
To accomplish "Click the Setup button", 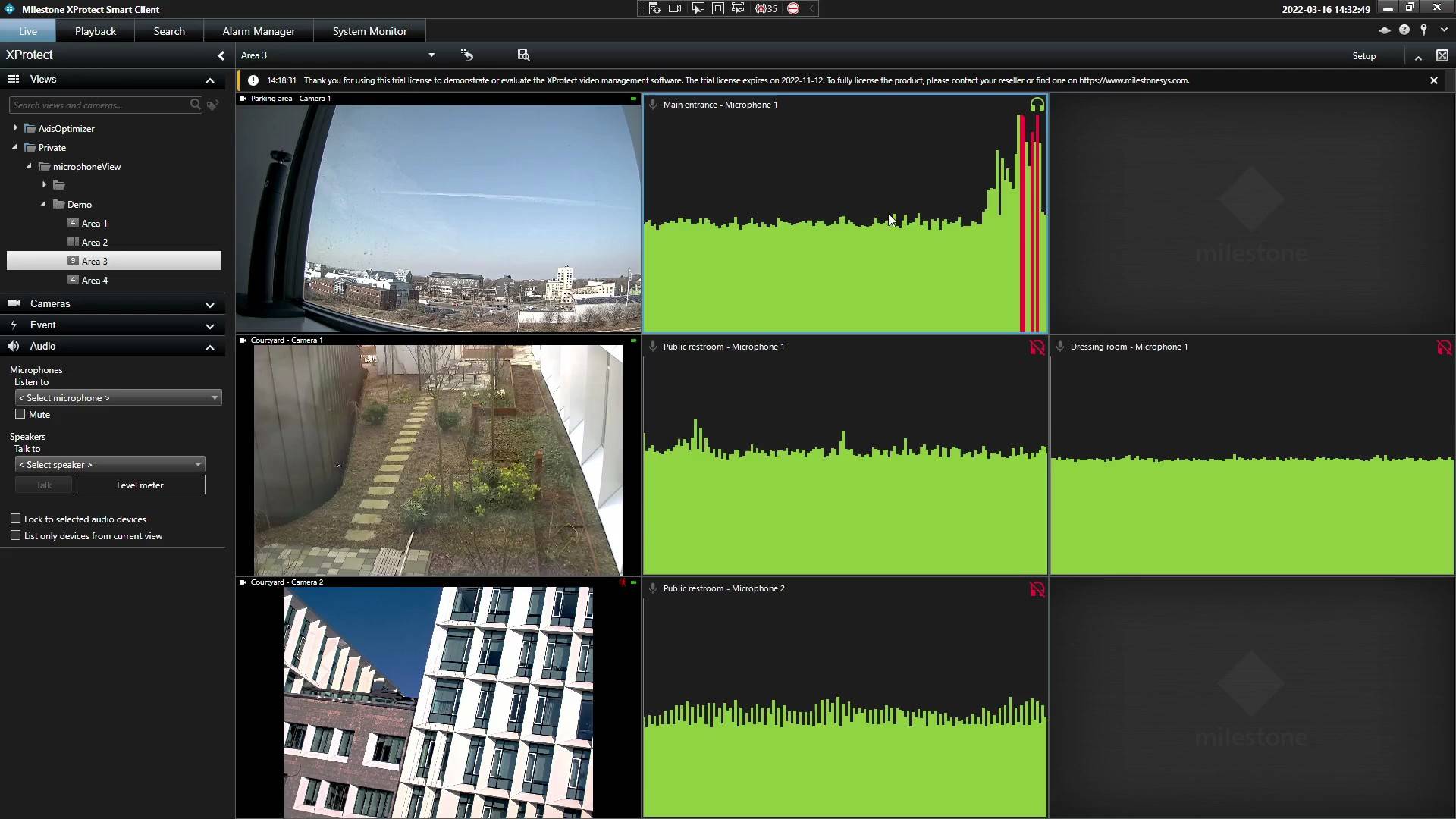I will tap(1363, 55).
